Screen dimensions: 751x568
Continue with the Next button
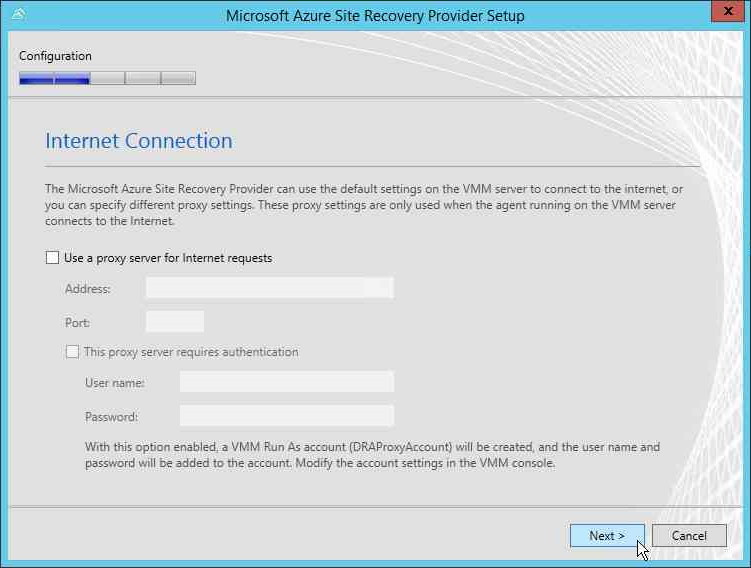[607, 535]
